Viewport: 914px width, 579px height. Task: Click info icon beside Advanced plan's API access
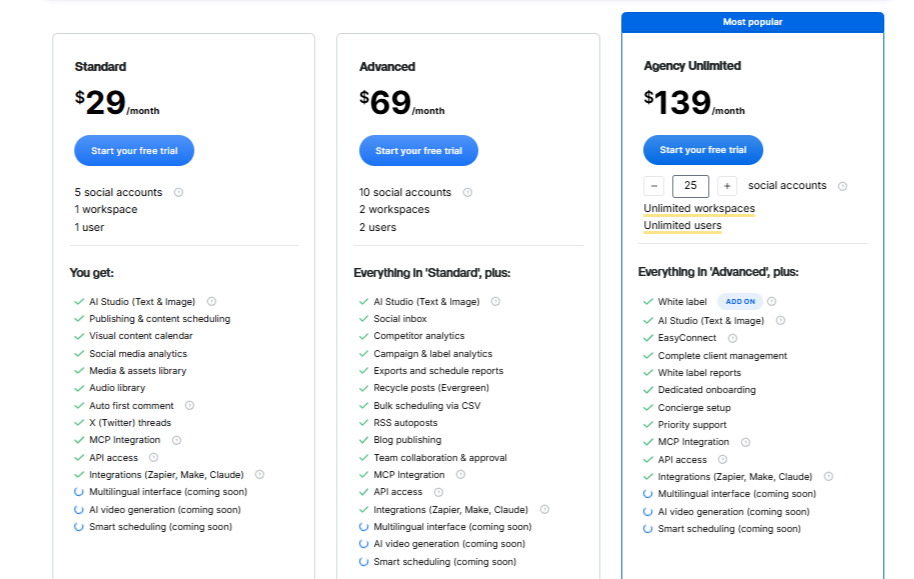pos(438,492)
